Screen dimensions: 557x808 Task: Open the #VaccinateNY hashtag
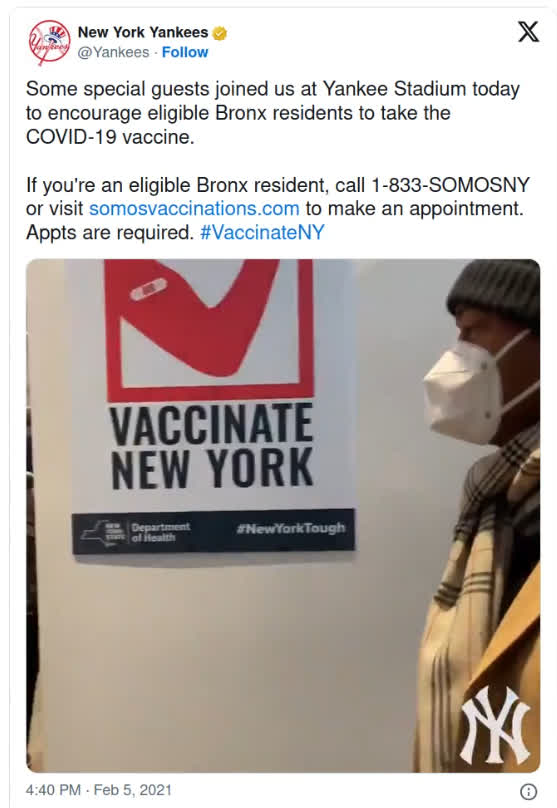262,233
